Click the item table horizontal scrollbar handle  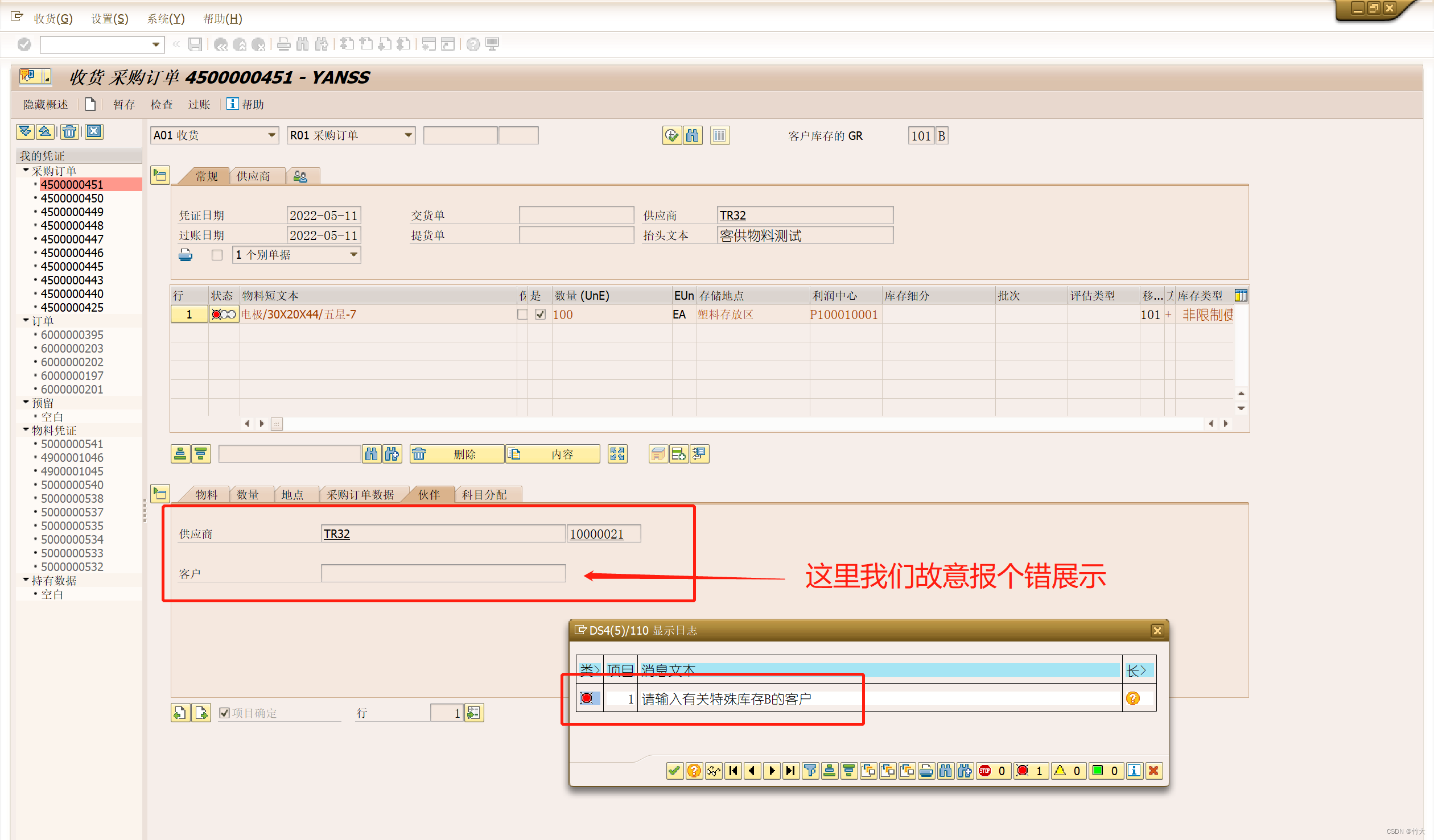click(x=277, y=424)
